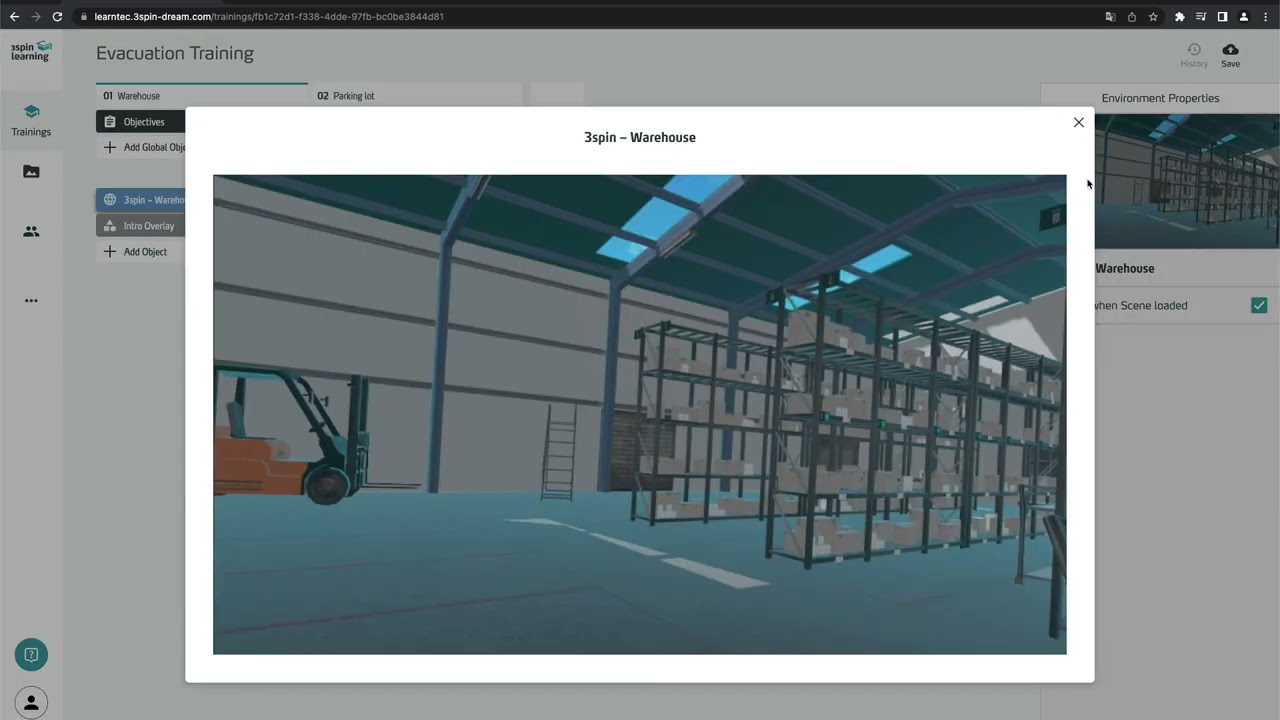The image size is (1280, 720).
Task: Click the Add Object button
Action: pyautogui.click(x=136, y=252)
